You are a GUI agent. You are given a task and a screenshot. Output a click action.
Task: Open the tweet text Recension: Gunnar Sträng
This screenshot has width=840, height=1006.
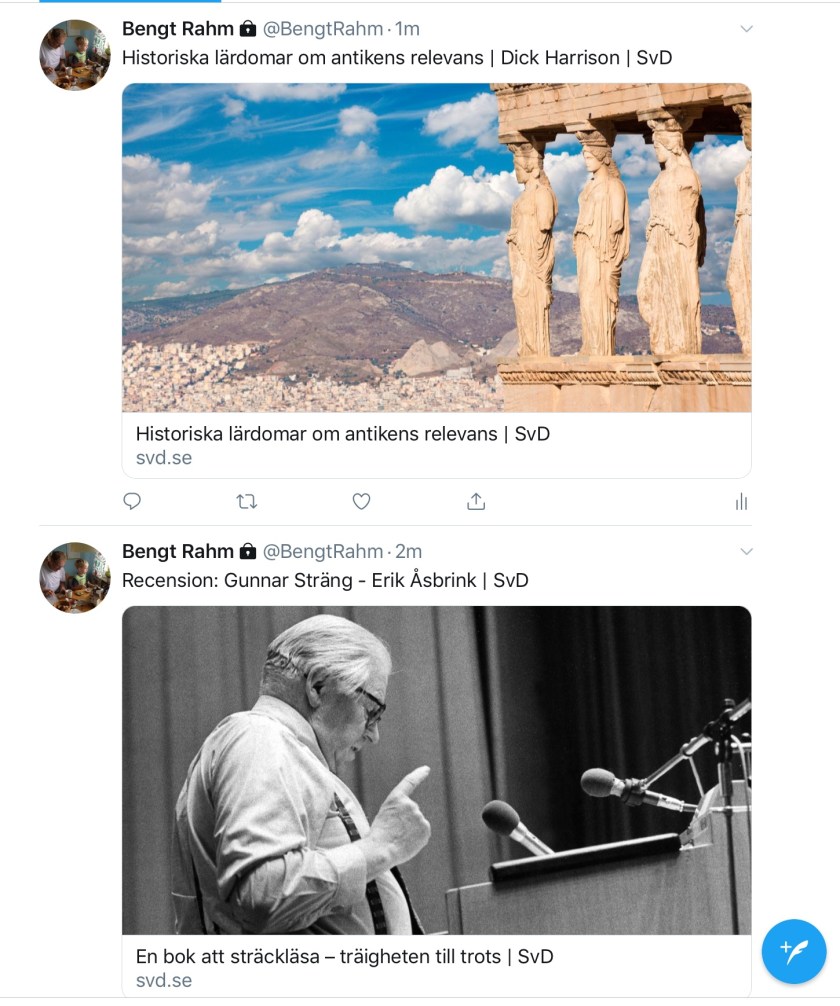[325, 581]
